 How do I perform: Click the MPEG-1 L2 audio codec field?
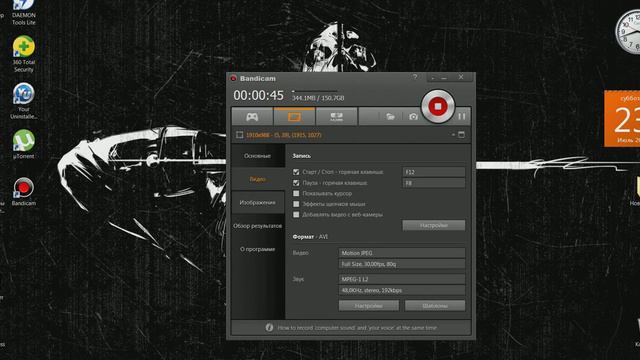pos(402,279)
